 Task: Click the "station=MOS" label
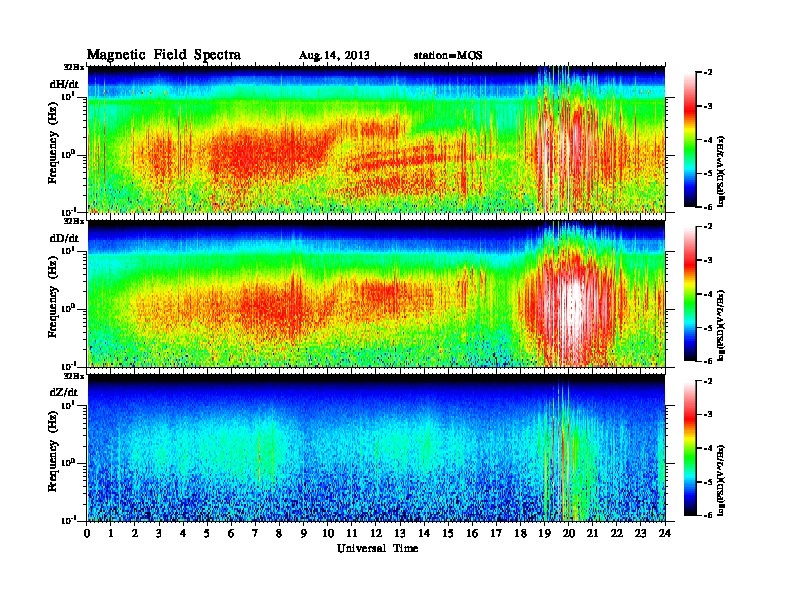point(448,55)
